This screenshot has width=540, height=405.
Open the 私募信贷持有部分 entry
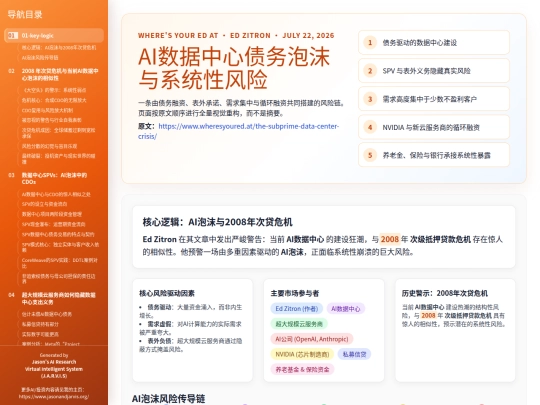40,324
